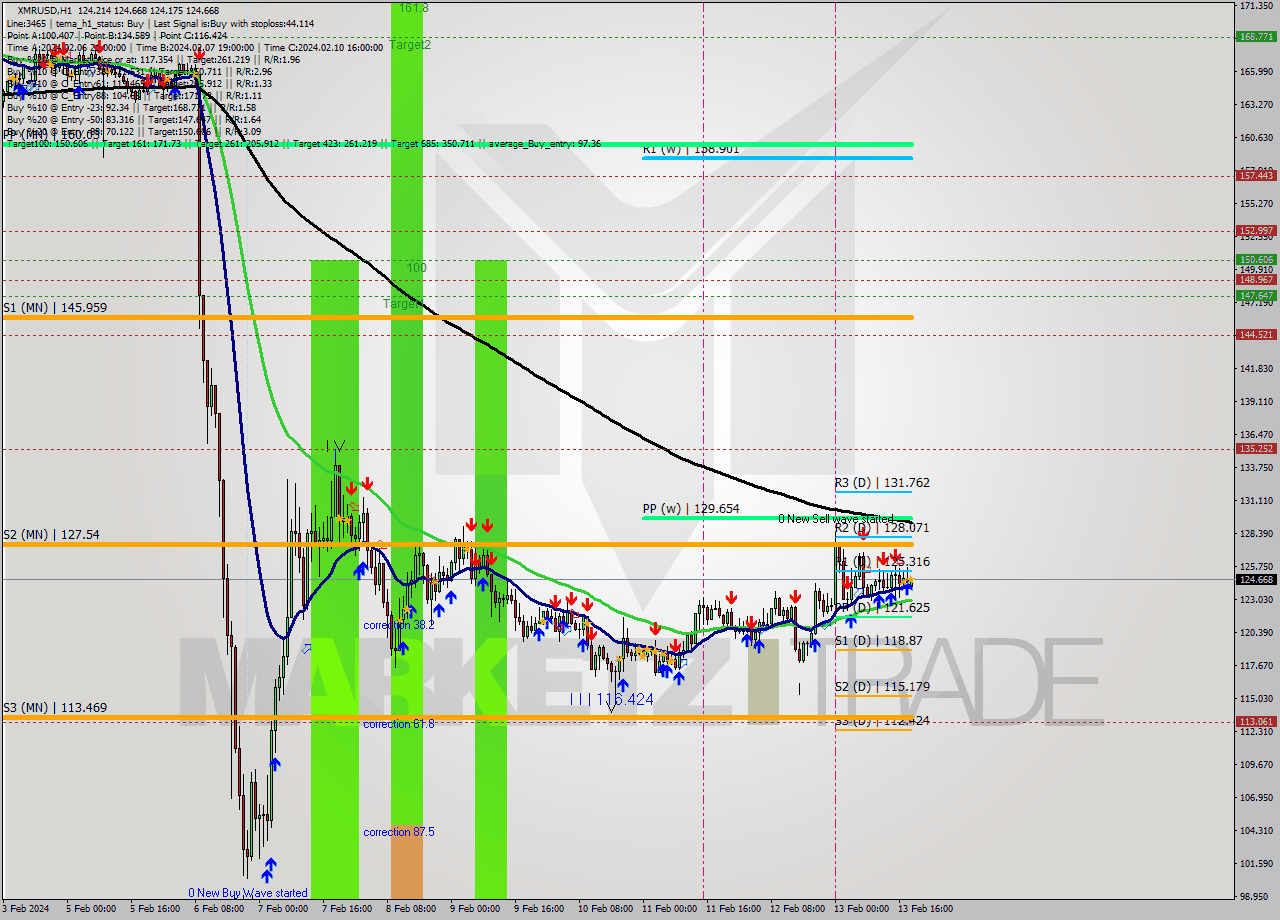Click the '13 Feb 16:00' time axis label

(x=925, y=909)
